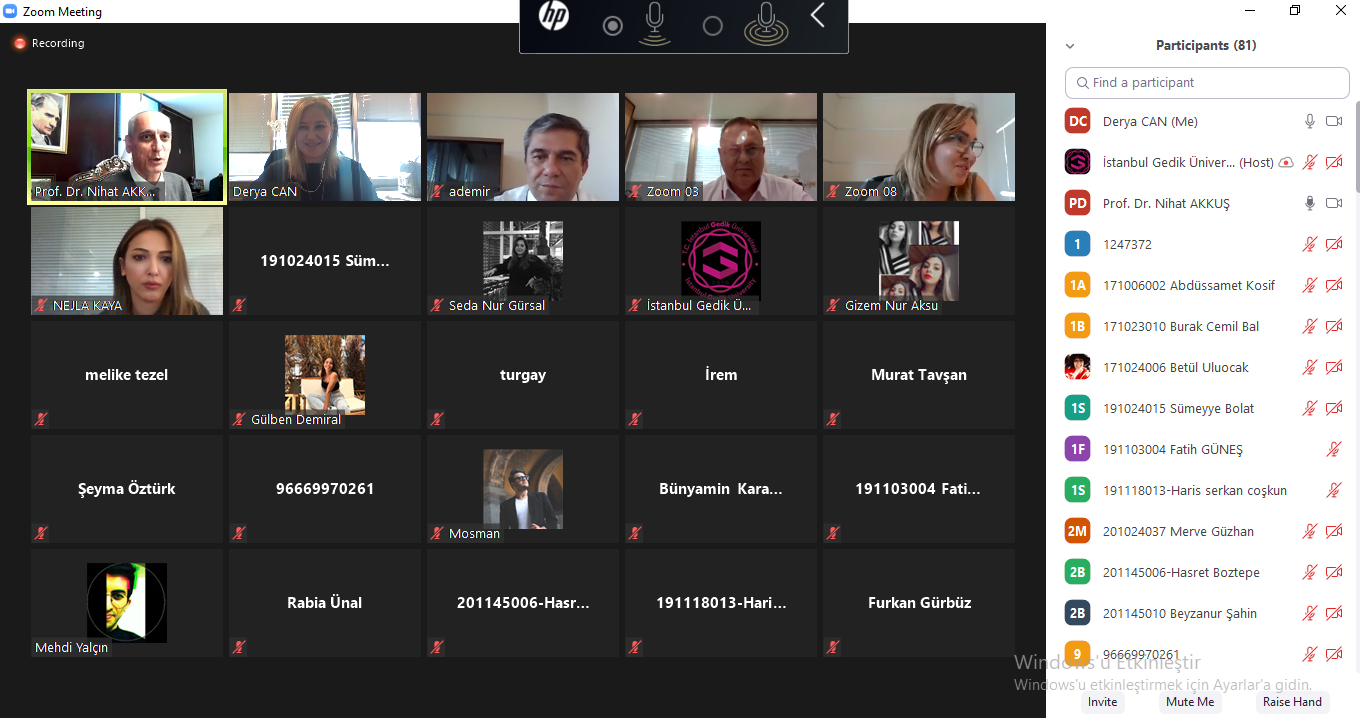Click Prof. Dr. Nihat AKKUŞ camera icon
Viewport: 1360px width, 718px height.
[1334, 203]
